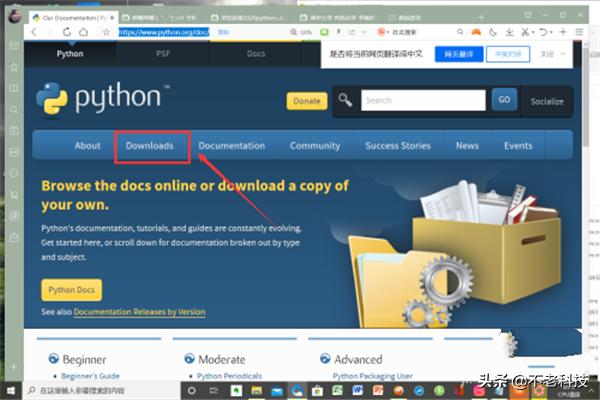The image size is (600, 400).
Task: Click the yellow Donate button
Action: point(307,101)
